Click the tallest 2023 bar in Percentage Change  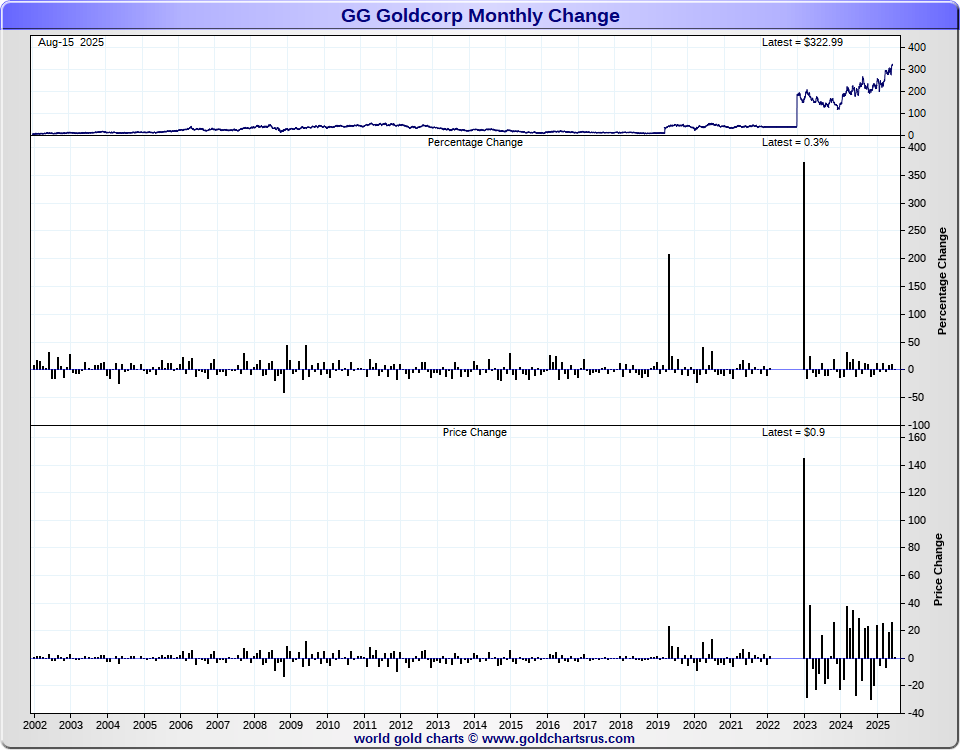click(804, 266)
